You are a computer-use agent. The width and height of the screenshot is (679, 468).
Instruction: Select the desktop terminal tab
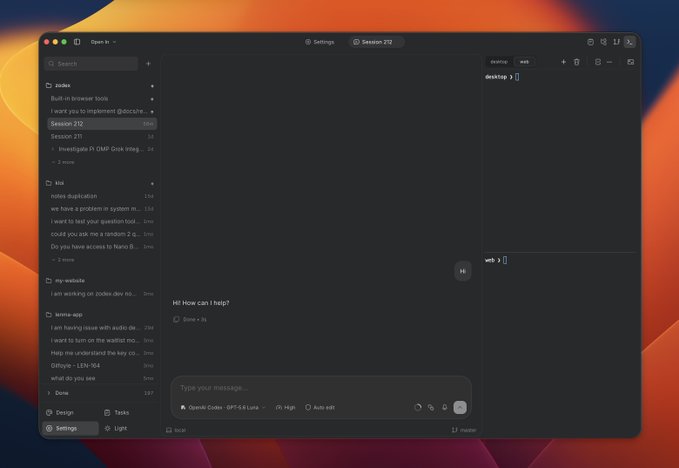tap(499, 62)
